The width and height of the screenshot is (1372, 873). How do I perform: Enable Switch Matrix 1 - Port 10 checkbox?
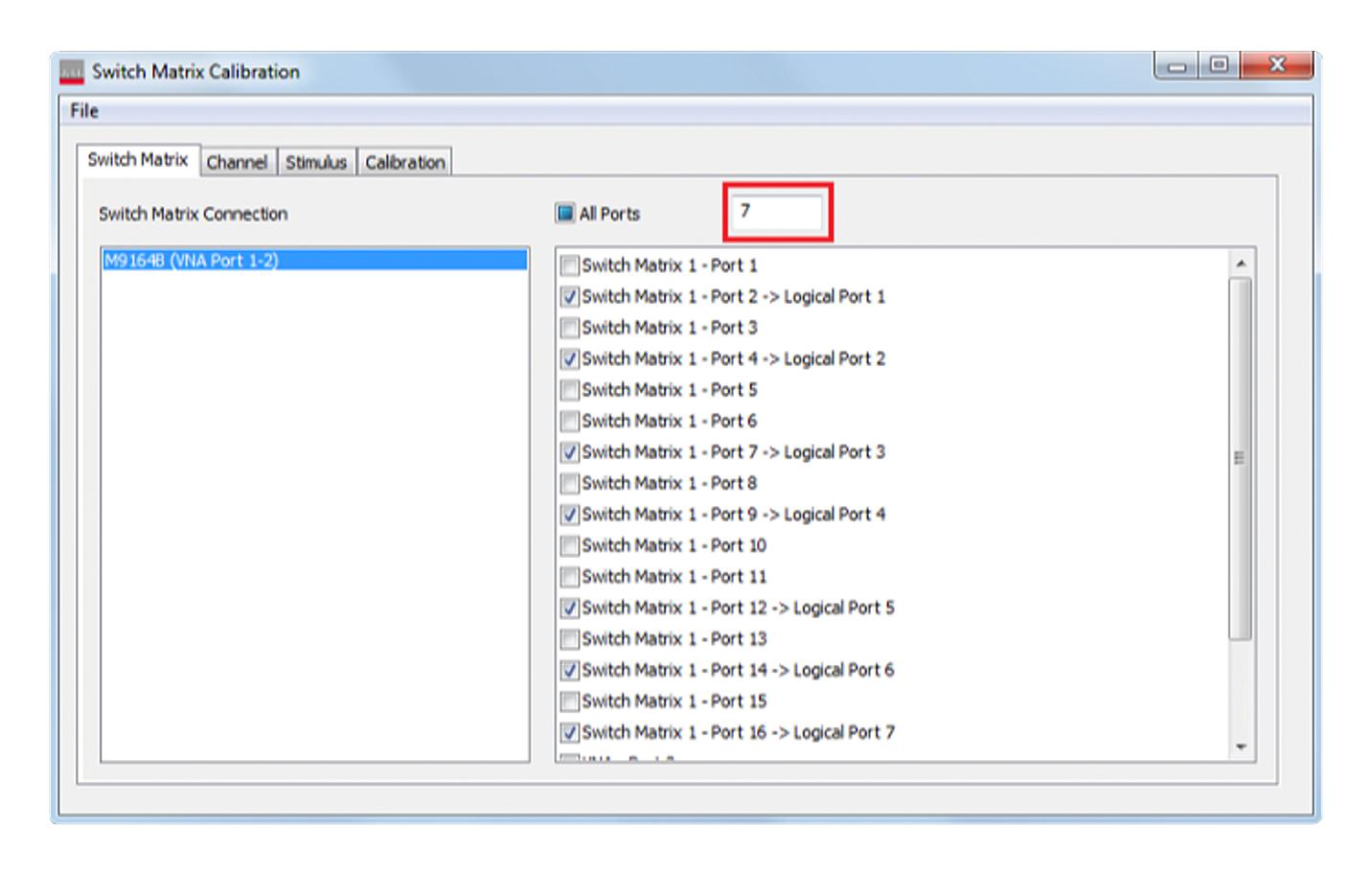tap(570, 545)
